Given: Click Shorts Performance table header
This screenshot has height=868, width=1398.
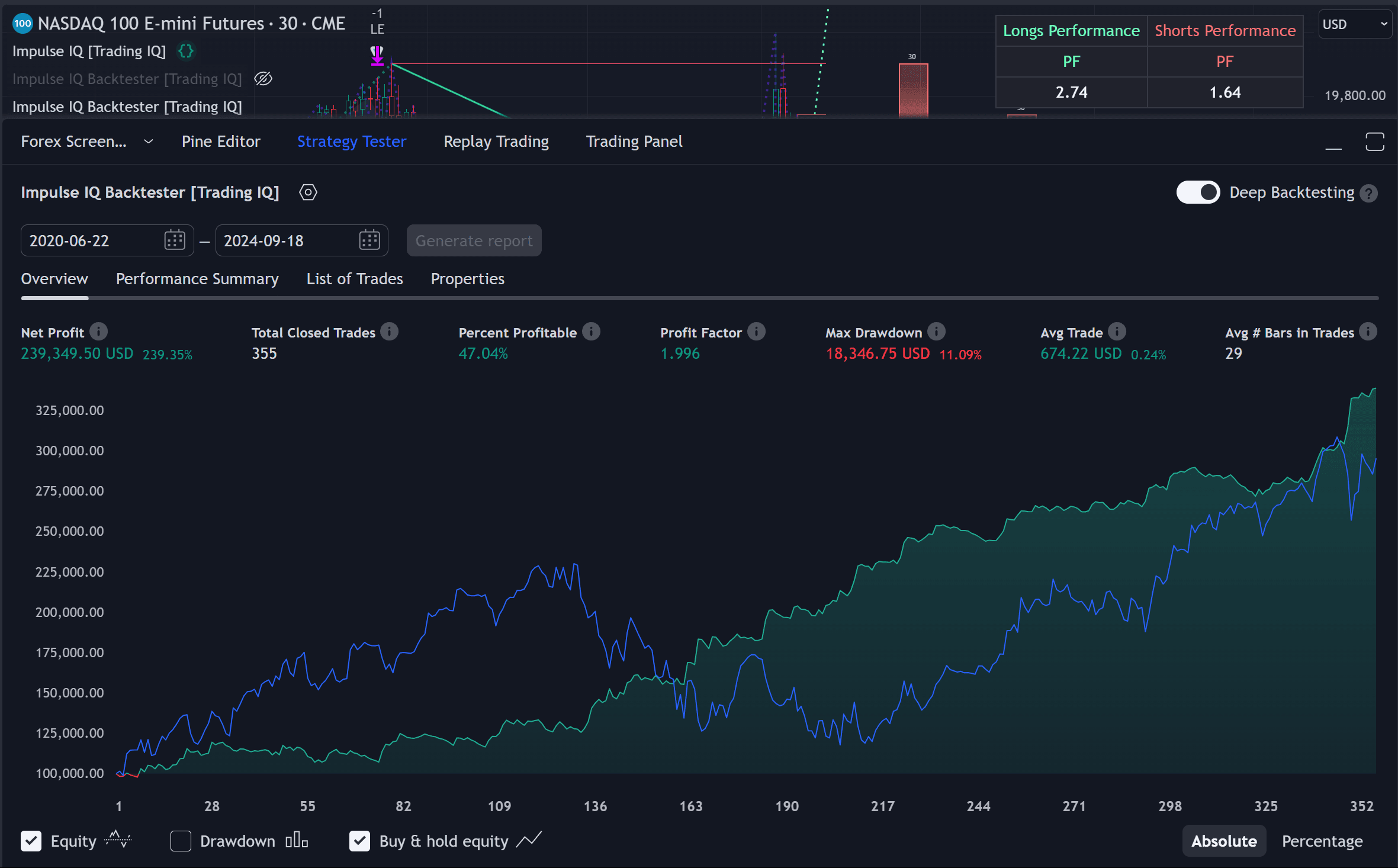Looking at the screenshot, I should (1225, 31).
